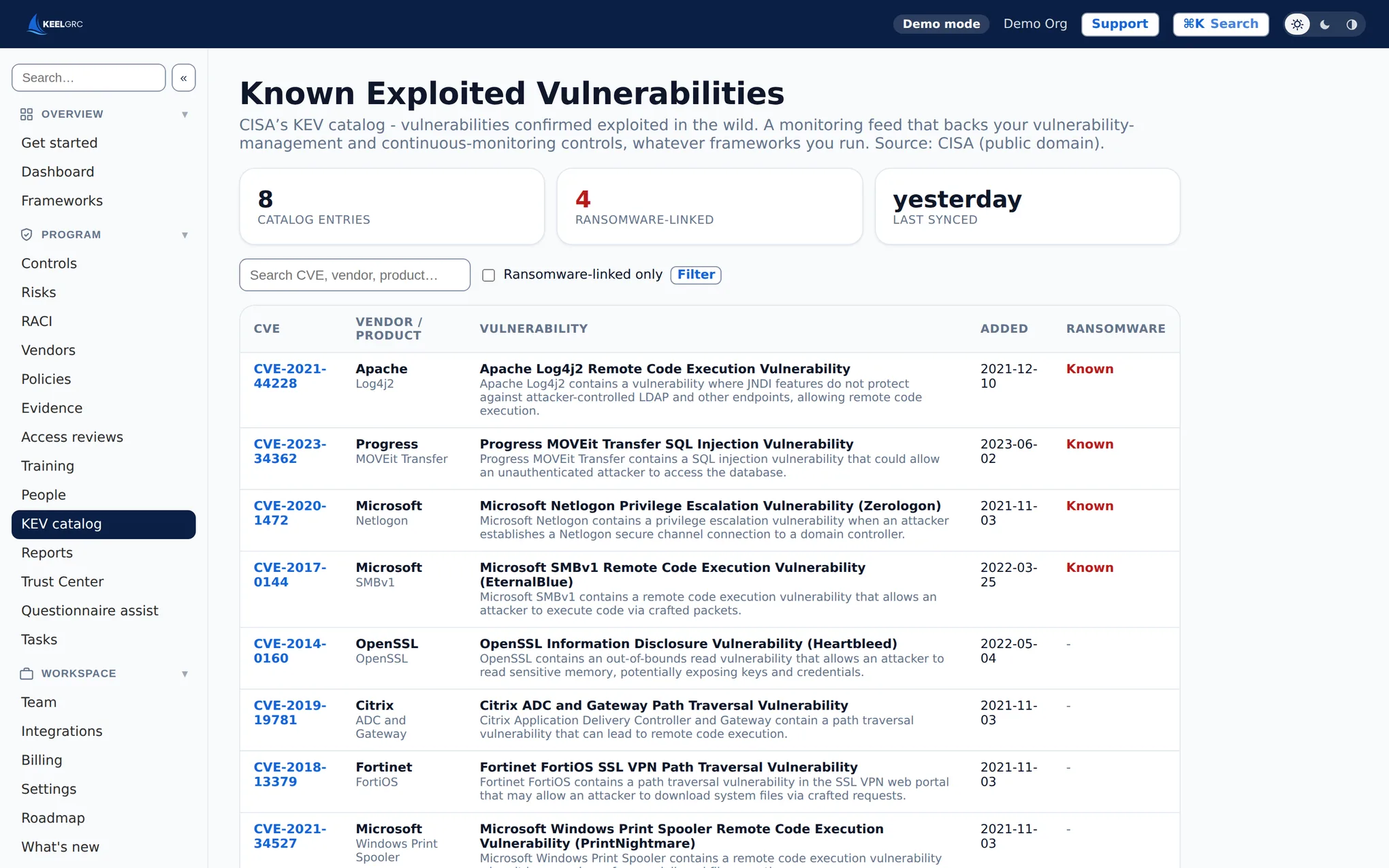Screen dimensions: 1389x868
Task: Switch to light theme sun icon
Action: click(x=1297, y=25)
